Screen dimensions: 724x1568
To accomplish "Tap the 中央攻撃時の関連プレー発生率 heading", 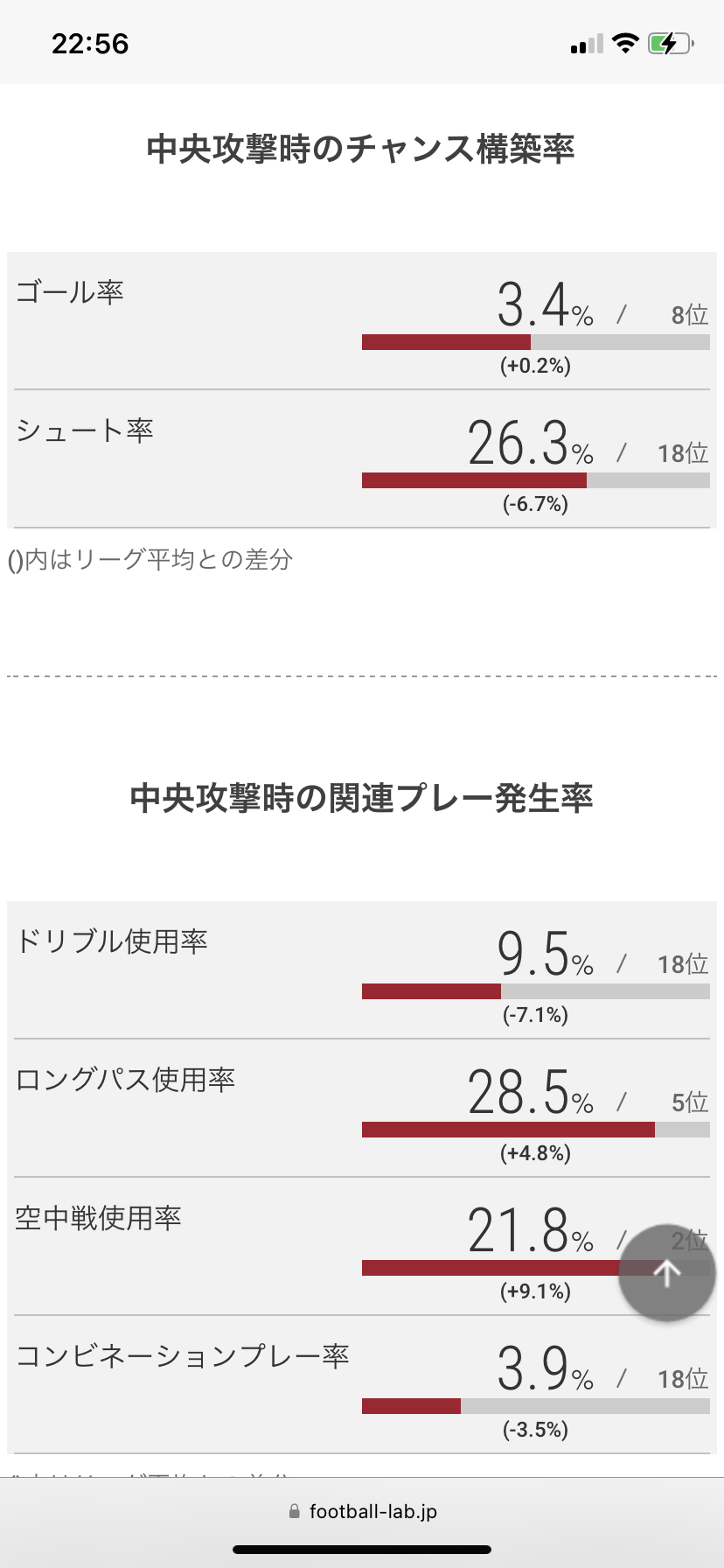I will [x=361, y=798].
